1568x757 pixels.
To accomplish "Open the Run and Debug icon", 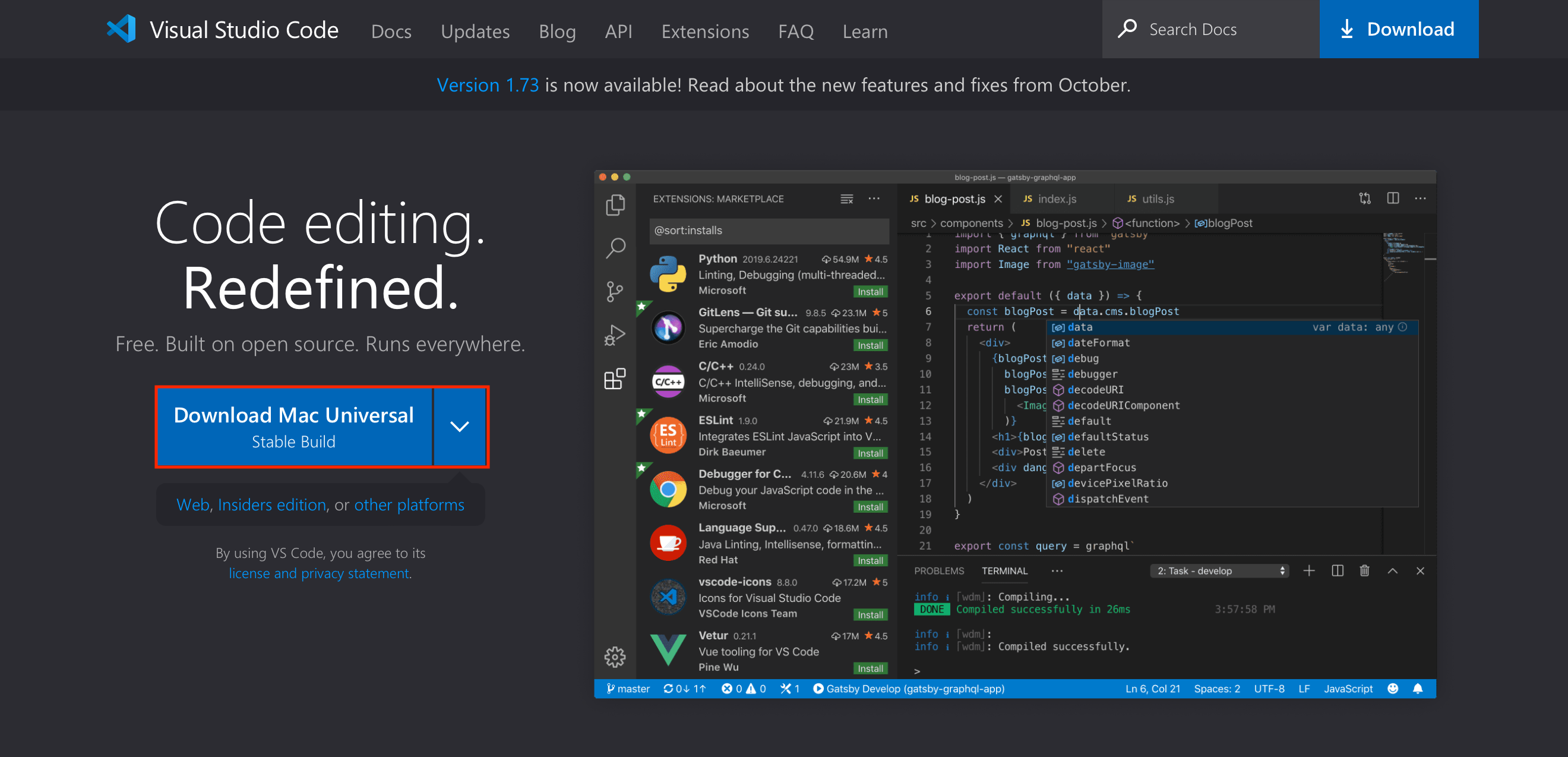I will click(615, 335).
